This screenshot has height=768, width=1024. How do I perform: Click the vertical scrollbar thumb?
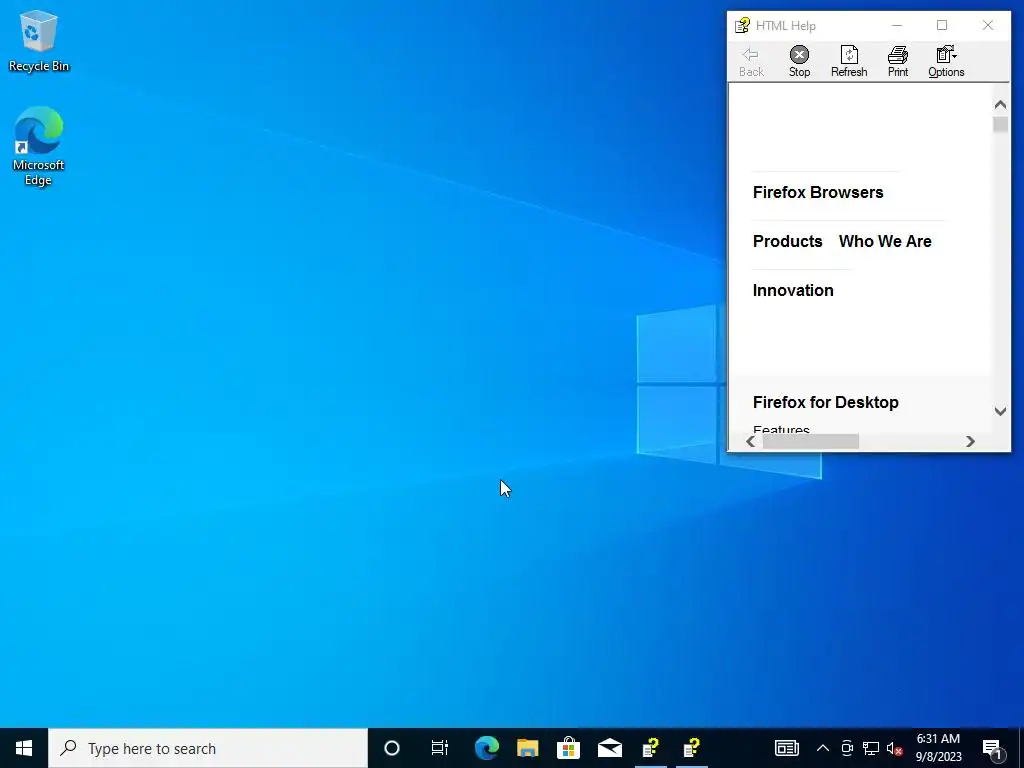pyautogui.click(x=1000, y=124)
